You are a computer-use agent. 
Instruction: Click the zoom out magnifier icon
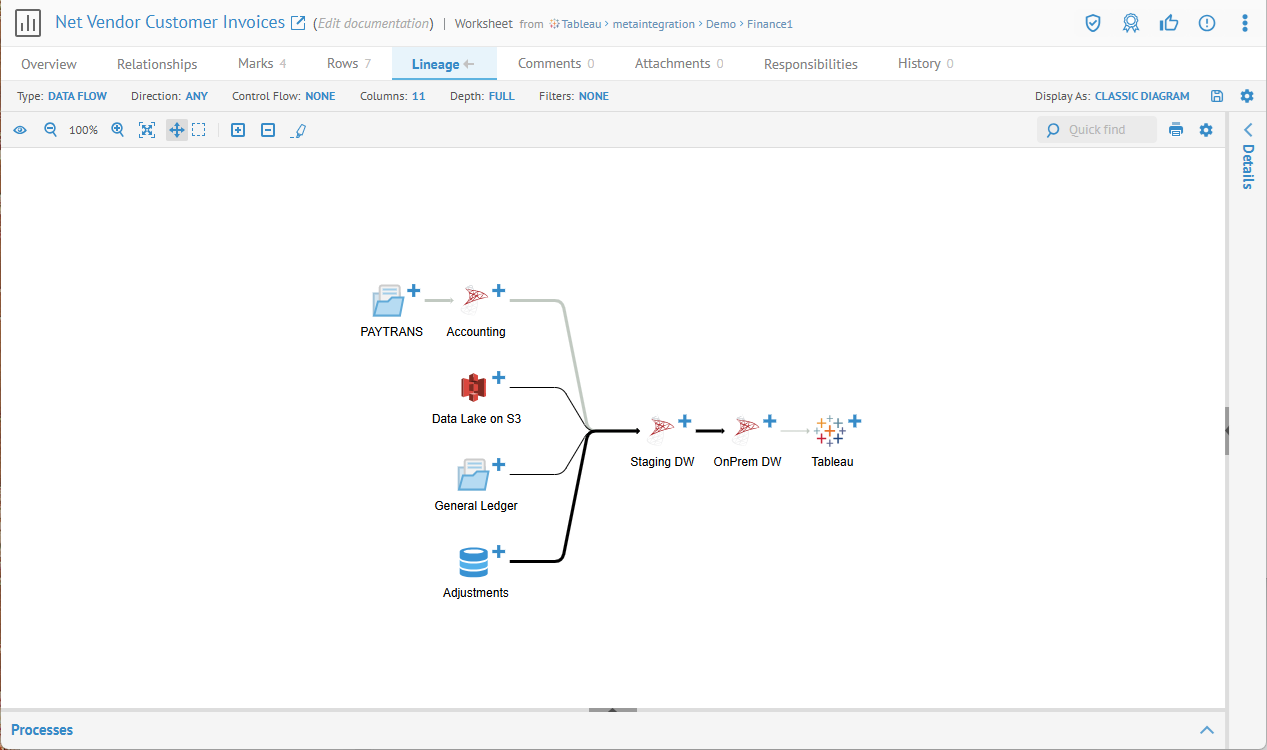(x=50, y=130)
